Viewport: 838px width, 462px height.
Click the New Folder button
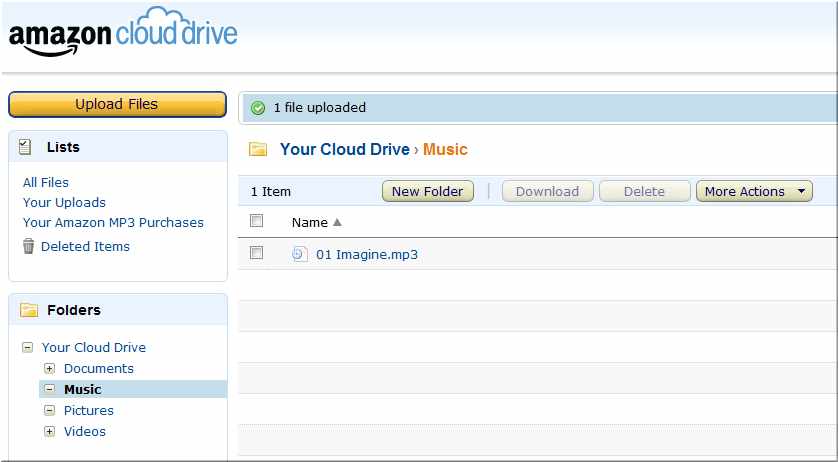pyautogui.click(x=428, y=191)
